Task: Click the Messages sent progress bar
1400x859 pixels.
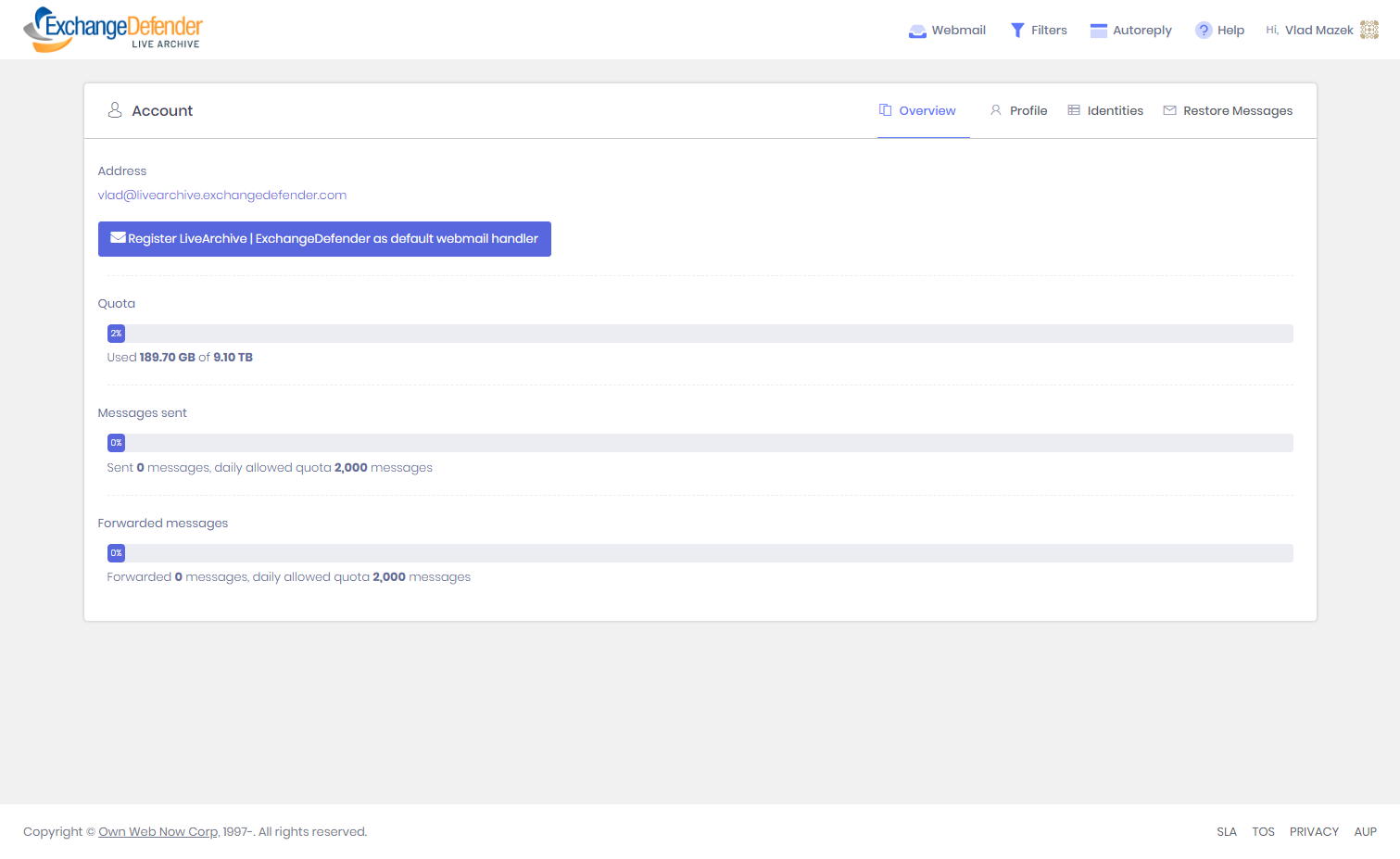Action: [x=700, y=443]
